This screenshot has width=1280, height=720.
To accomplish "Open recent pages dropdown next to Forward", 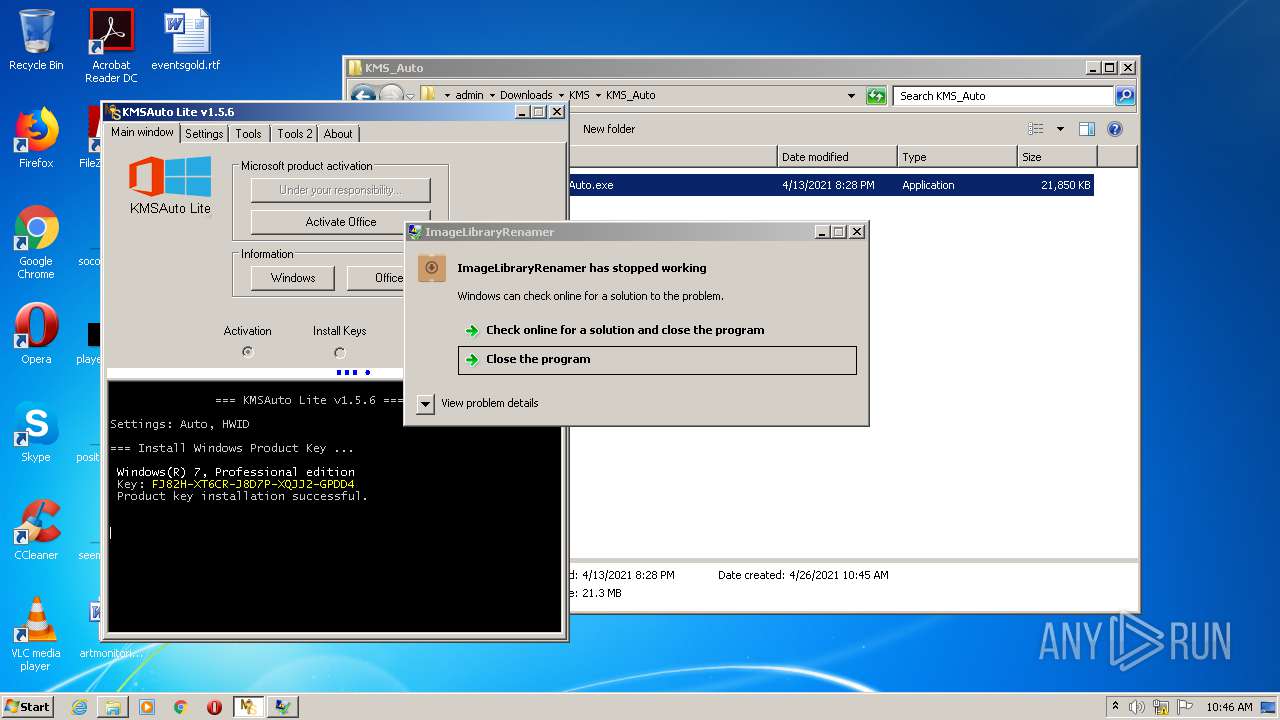I will (410, 96).
